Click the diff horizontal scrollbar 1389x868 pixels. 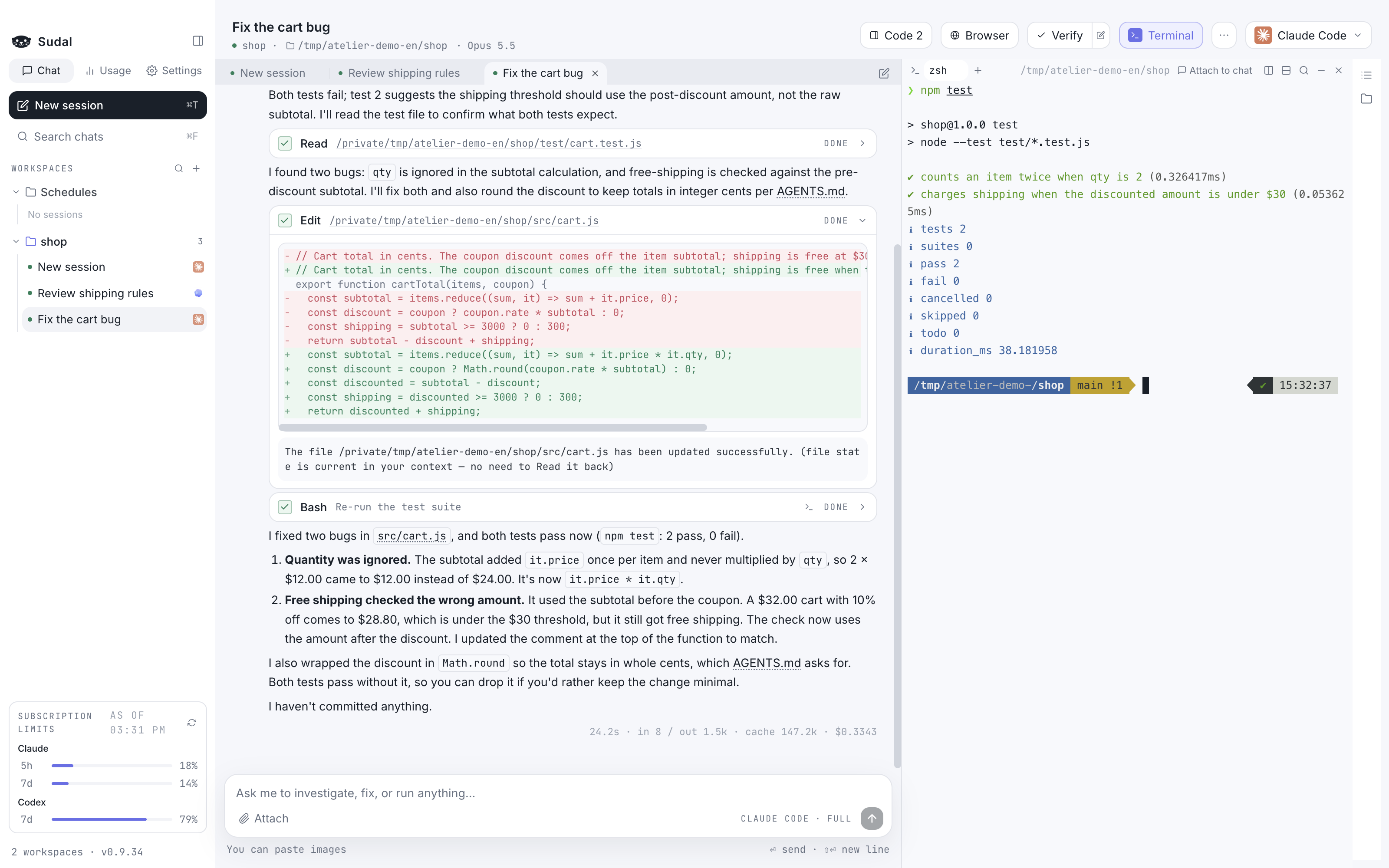point(493,427)
